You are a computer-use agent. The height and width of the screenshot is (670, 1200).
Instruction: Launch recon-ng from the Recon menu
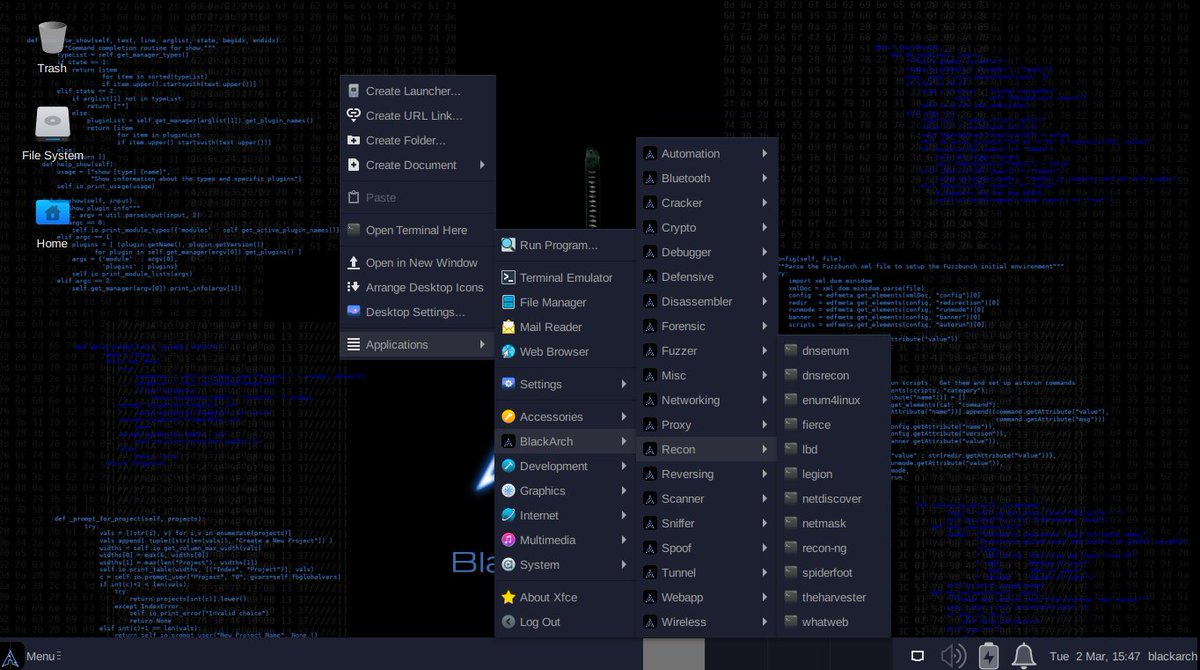pyautogui.click(x=829, y=547)
